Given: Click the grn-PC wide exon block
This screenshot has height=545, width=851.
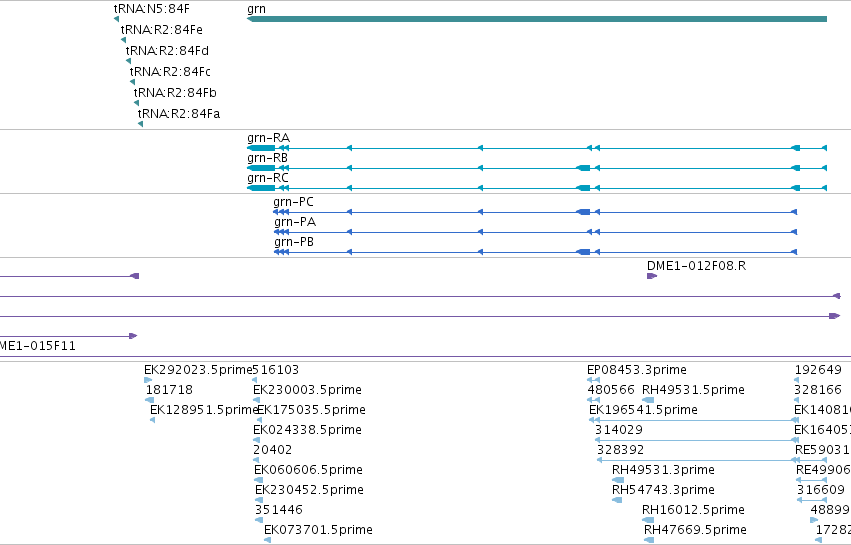Looking at the screenshot, I should (x=583, y=212).
